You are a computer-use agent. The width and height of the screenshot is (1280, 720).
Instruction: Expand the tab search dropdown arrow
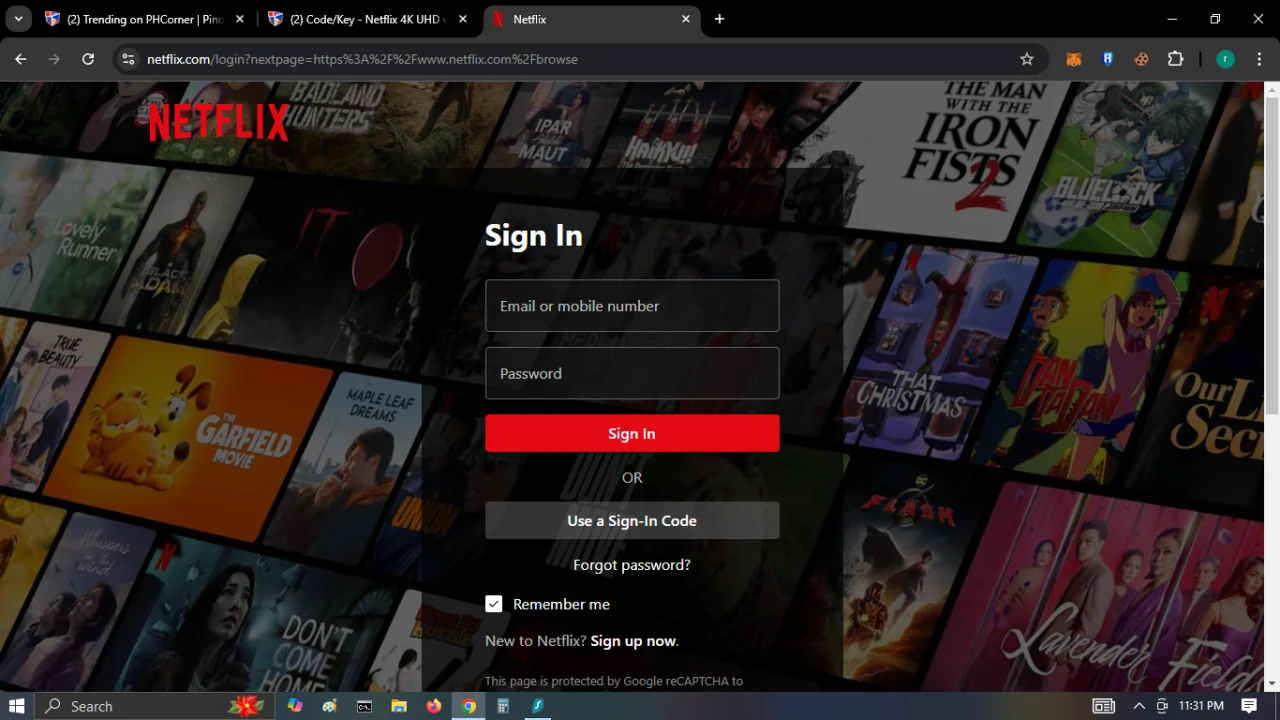(18, 19)
